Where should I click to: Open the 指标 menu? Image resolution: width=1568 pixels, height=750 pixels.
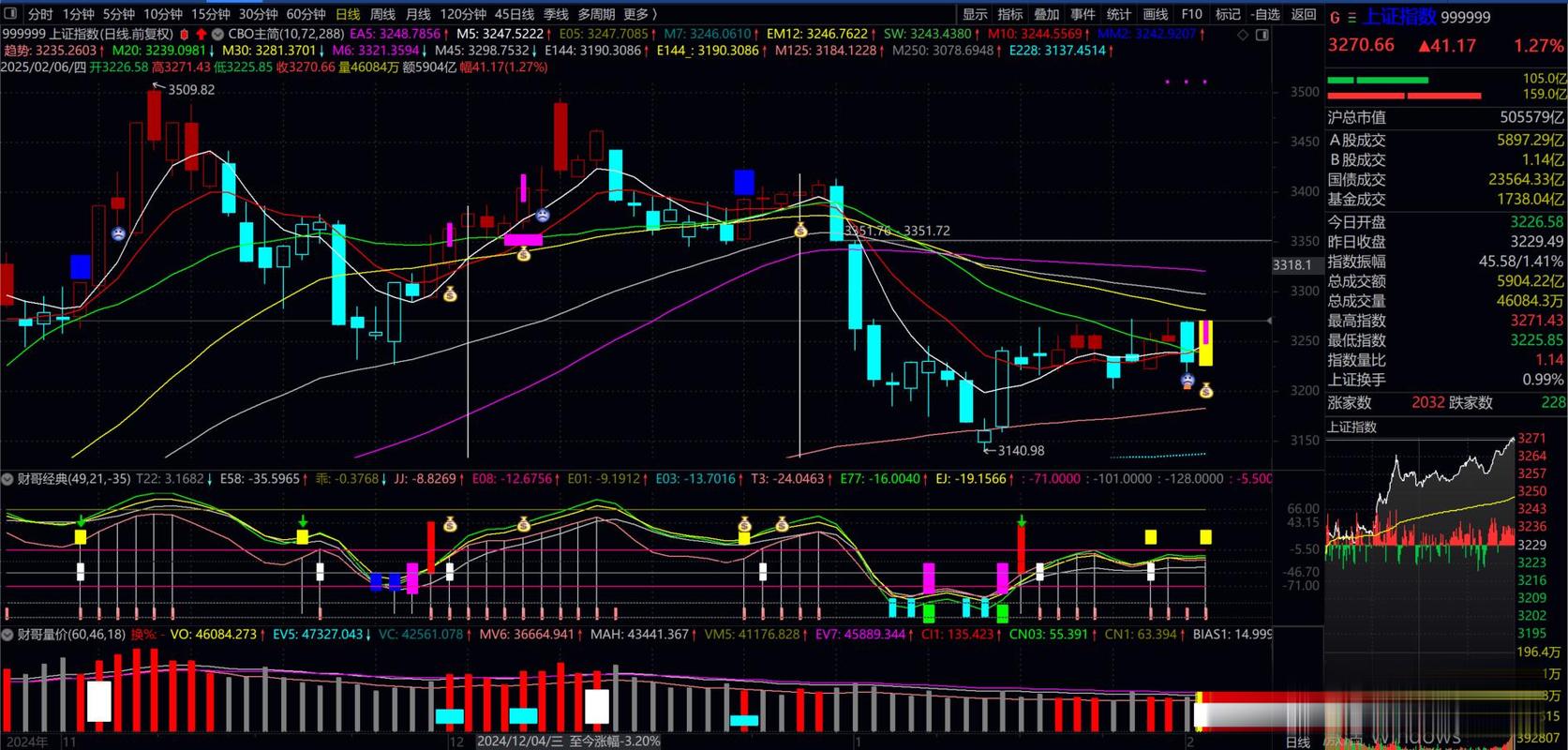(x=1010, y=14)
